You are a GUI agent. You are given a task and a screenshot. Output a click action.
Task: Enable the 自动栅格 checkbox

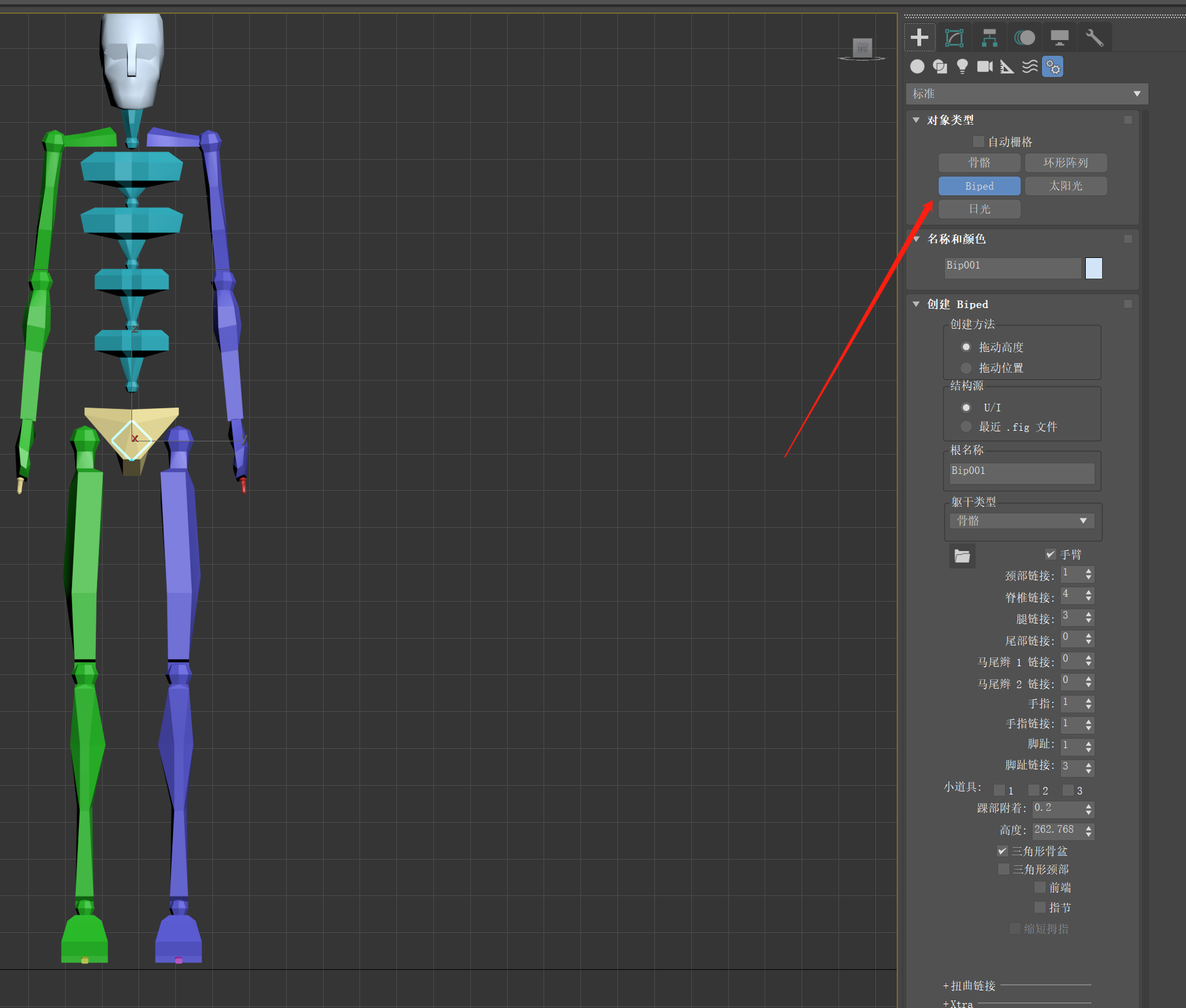(x=979, y=141)
